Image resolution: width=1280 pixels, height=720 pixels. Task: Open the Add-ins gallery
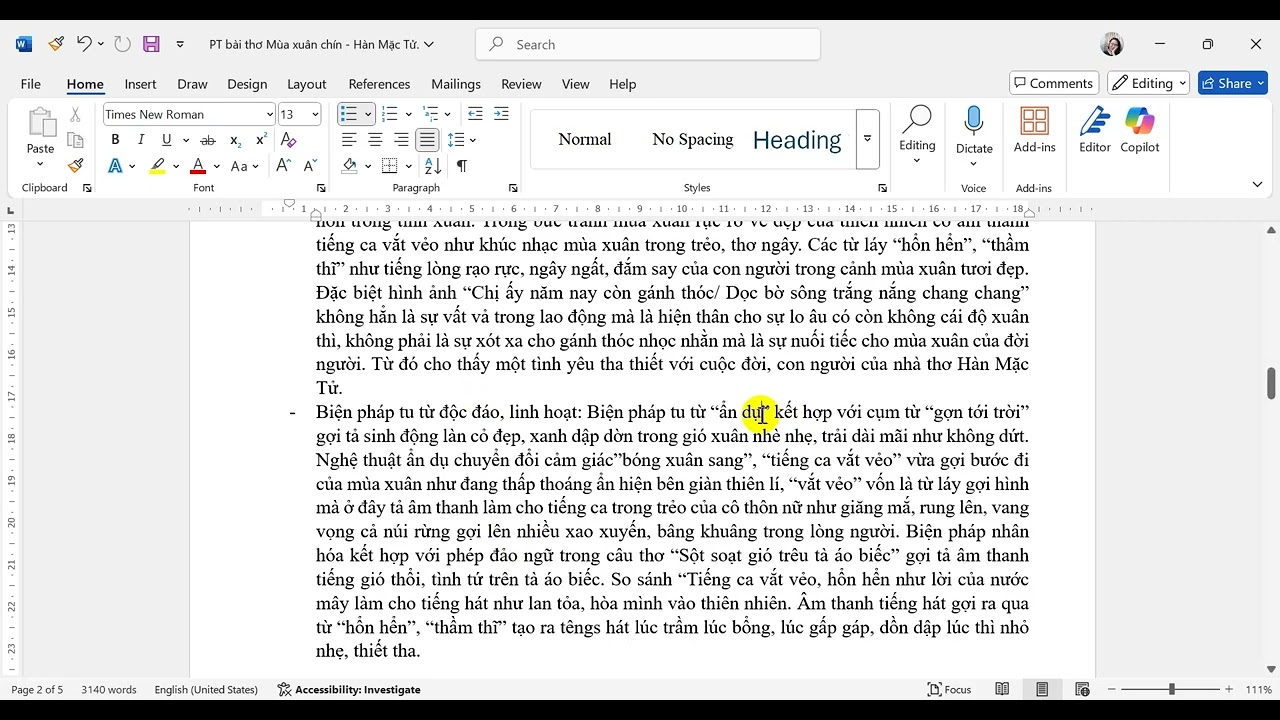1035,130
